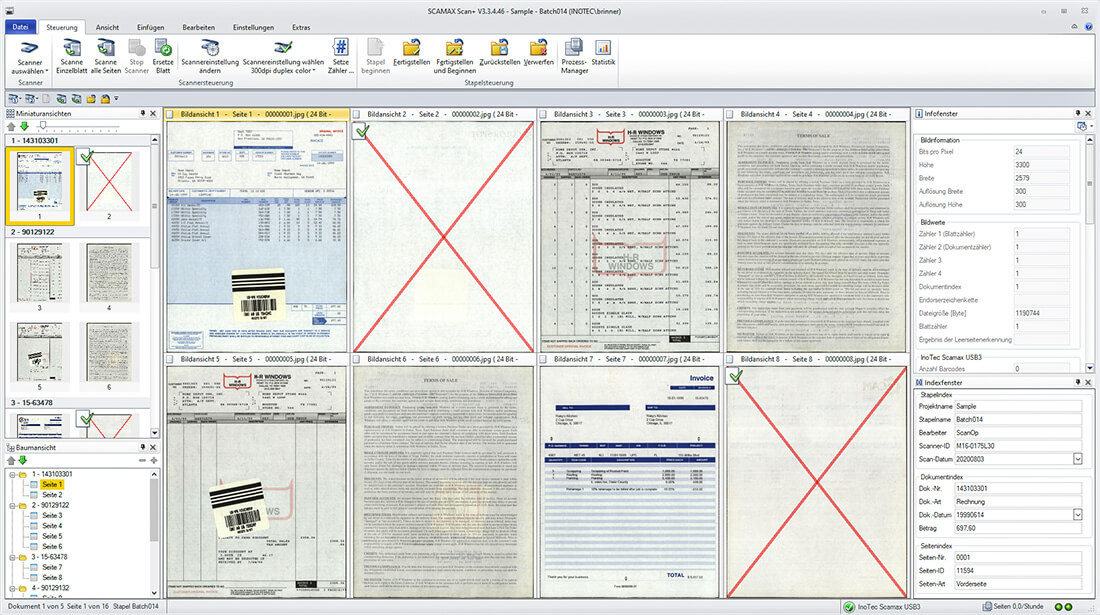The height and width of the screenshot is (615, 1100).
Task: Toggle auto-hide pin on the Infofenster panel
Action: click(x=1077, y=113)
